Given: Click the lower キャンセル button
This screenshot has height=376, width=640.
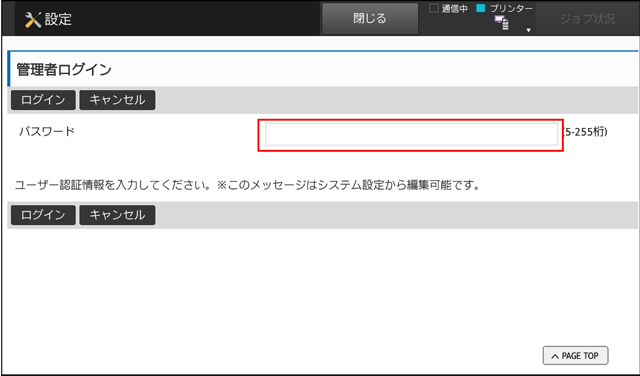Looking at the screenshot, I should [x=117, y=215].
